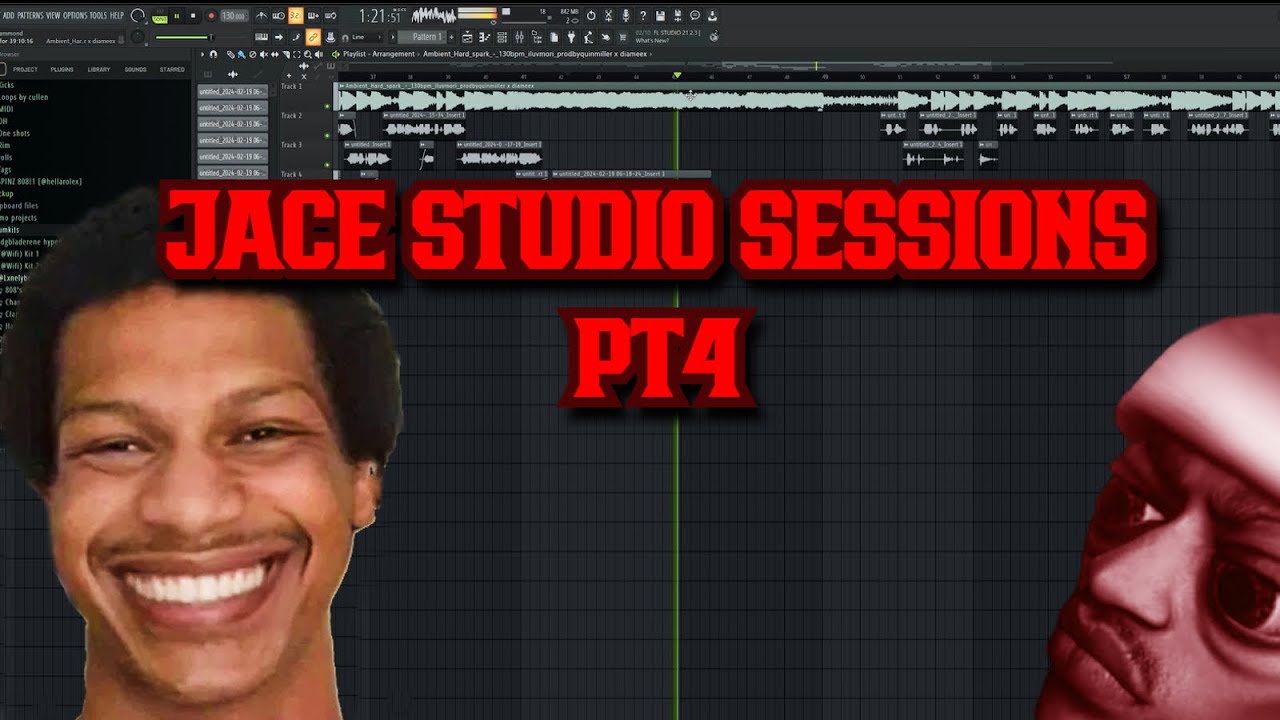Open the FL STUDIO 21.2.3 news panel
The height and width of the screenshot is (720, 1280).
point(668,37)
